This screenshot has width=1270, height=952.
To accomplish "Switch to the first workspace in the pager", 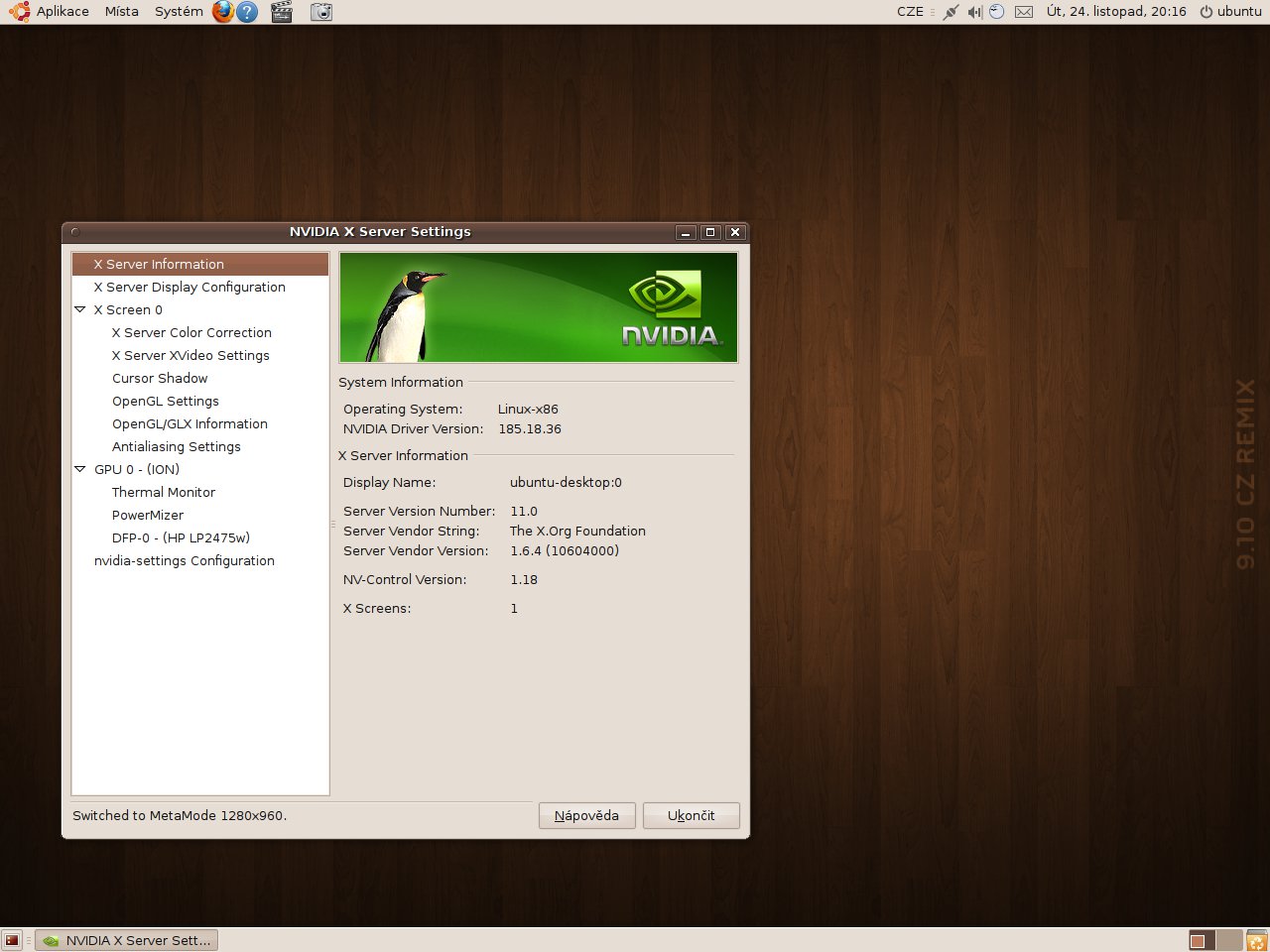I will coord(1203,940).
